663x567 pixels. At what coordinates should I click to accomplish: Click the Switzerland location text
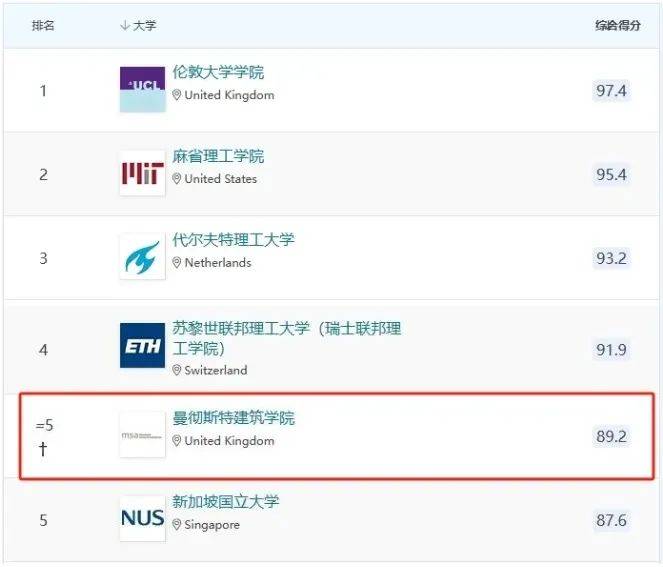click(216, 370)
